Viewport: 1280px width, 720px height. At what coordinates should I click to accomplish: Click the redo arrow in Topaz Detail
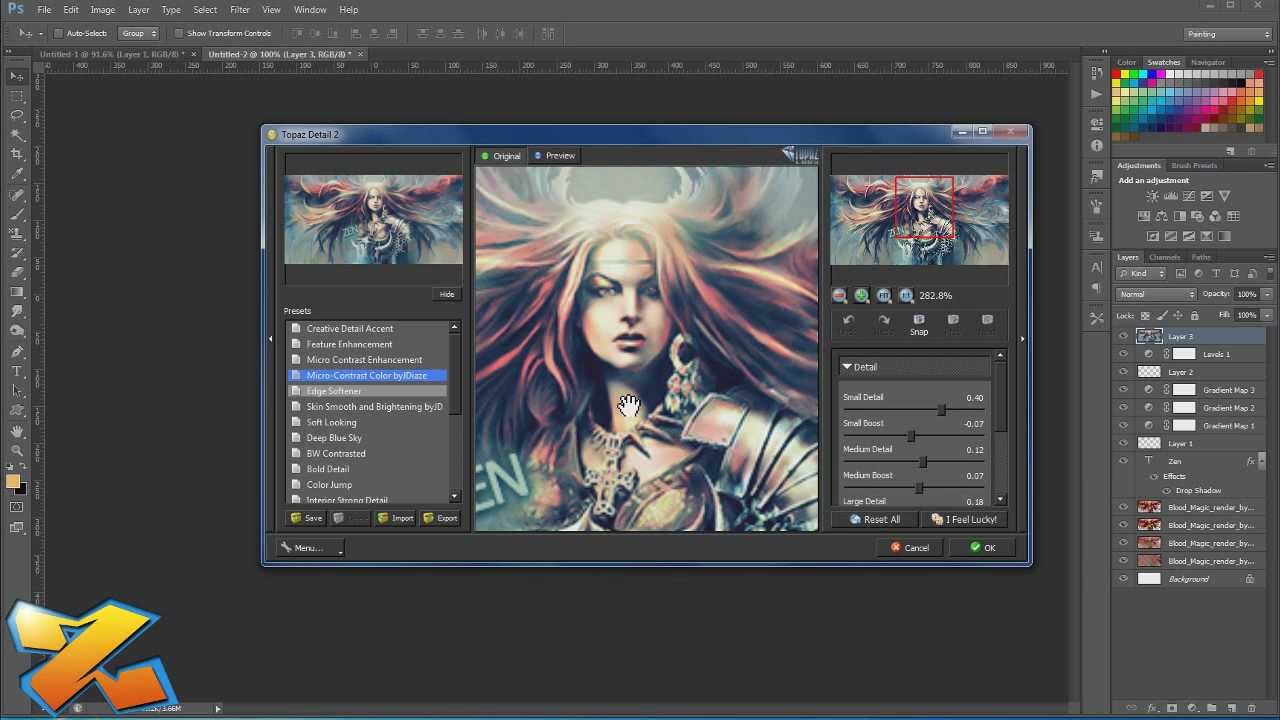[x=884, y=320]
